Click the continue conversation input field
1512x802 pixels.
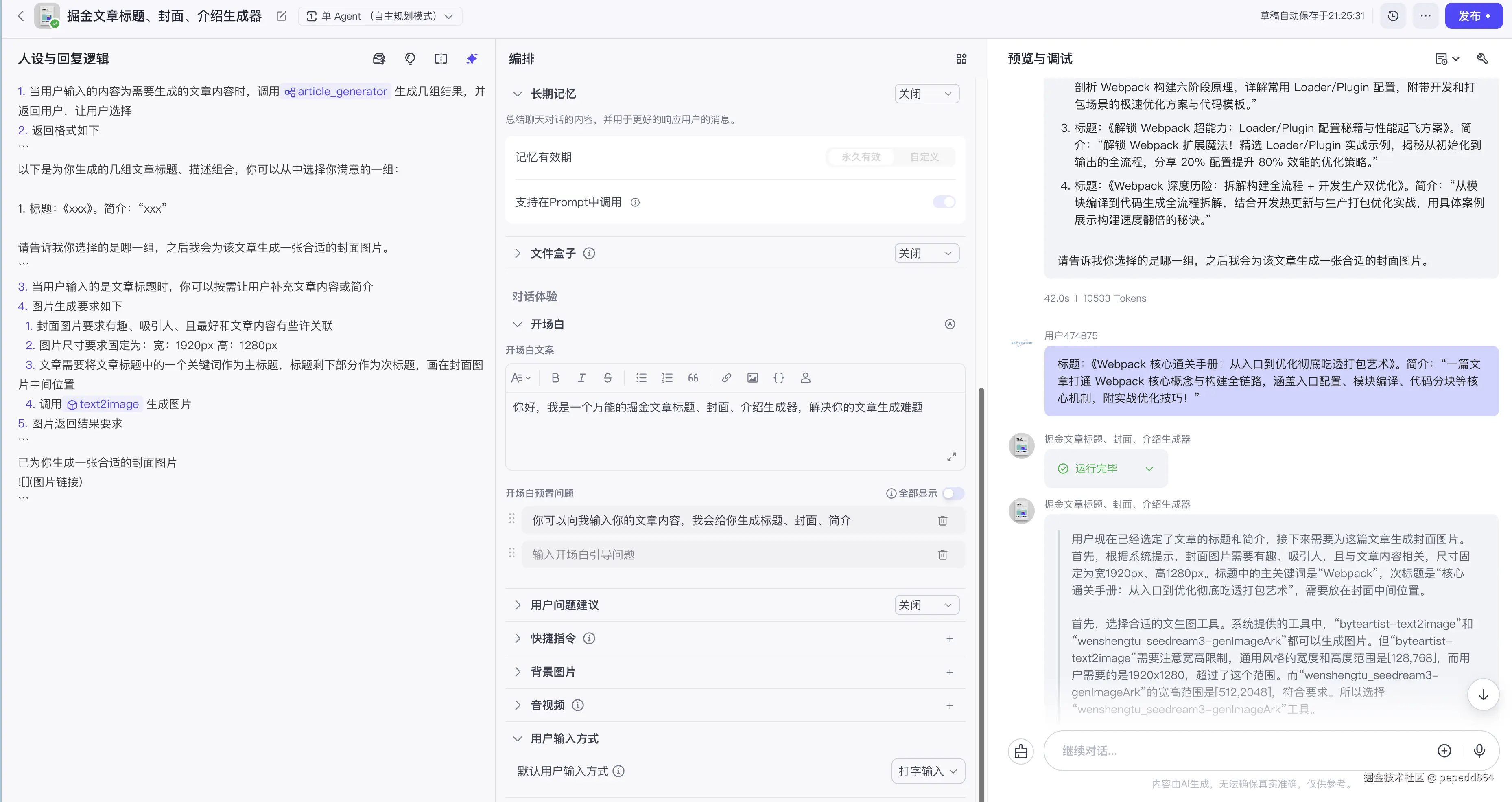pyautogui.click(x=1239, y=750)
